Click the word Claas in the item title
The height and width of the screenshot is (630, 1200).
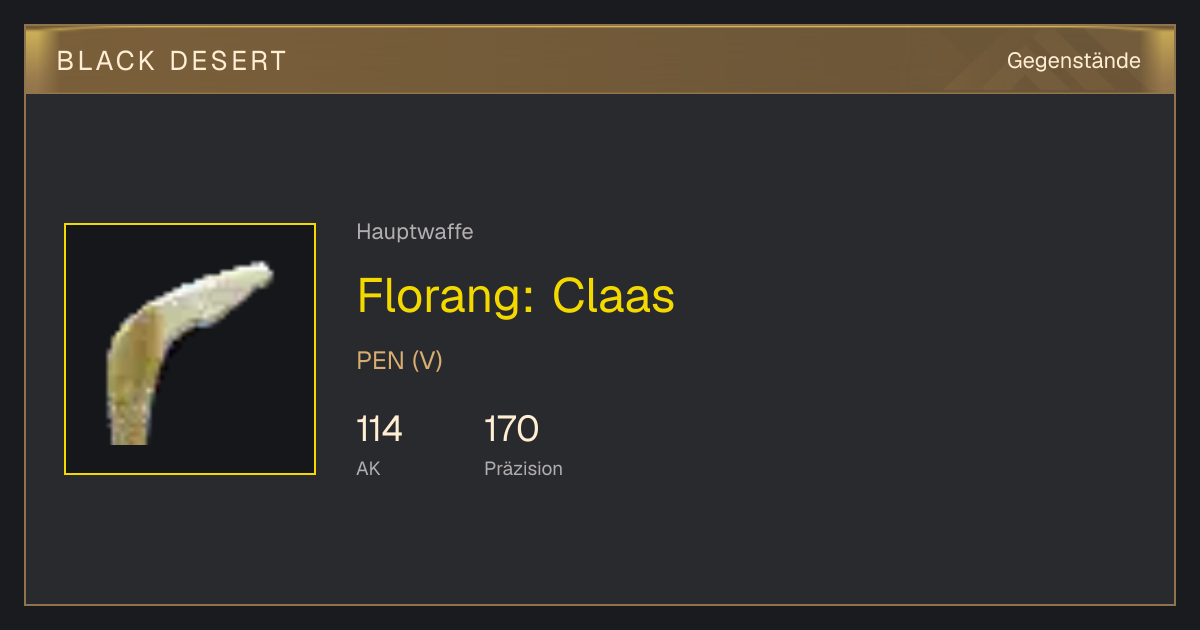[614, 296]
